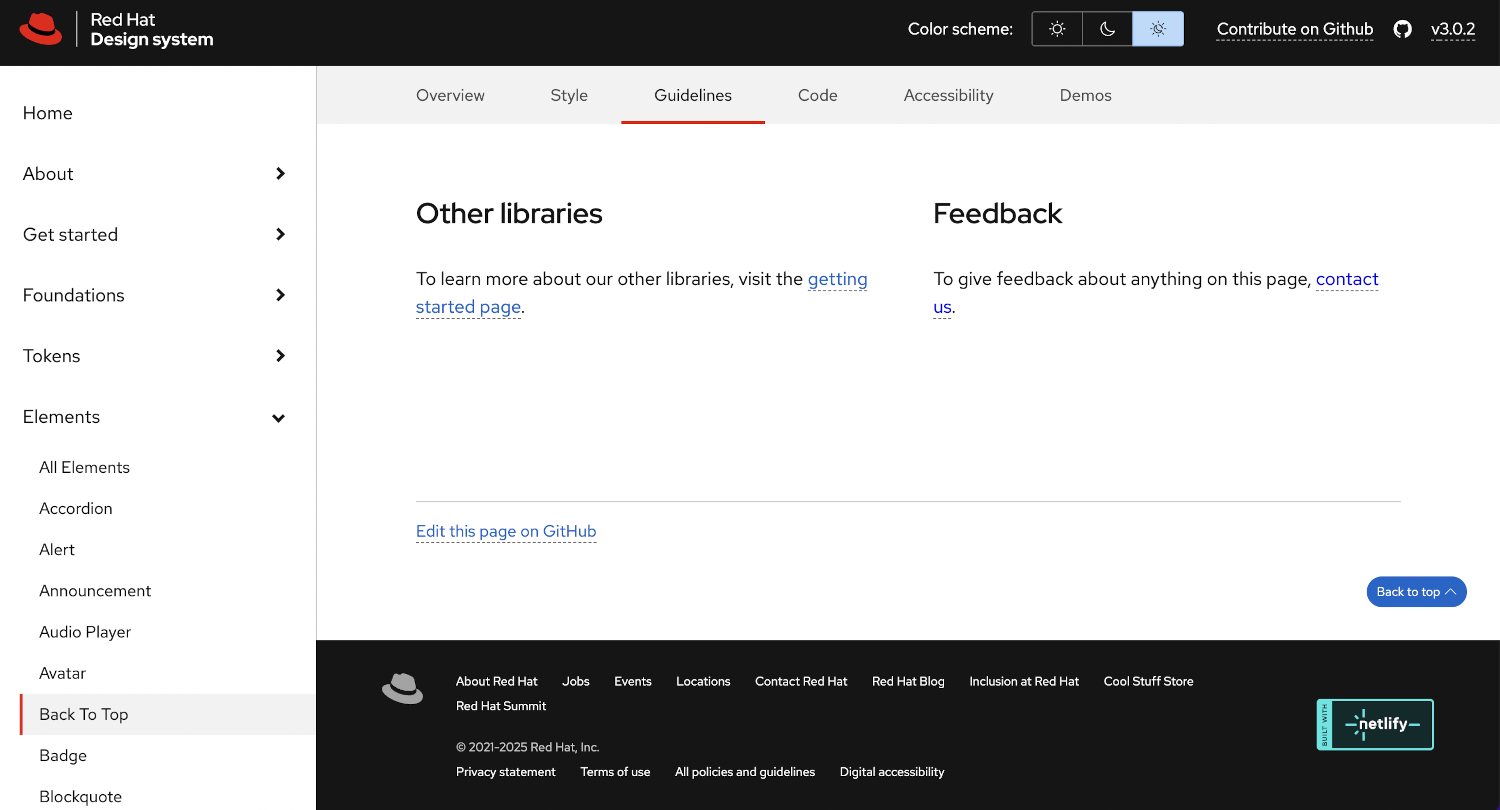Click Locations in the footer

[703, 681]
